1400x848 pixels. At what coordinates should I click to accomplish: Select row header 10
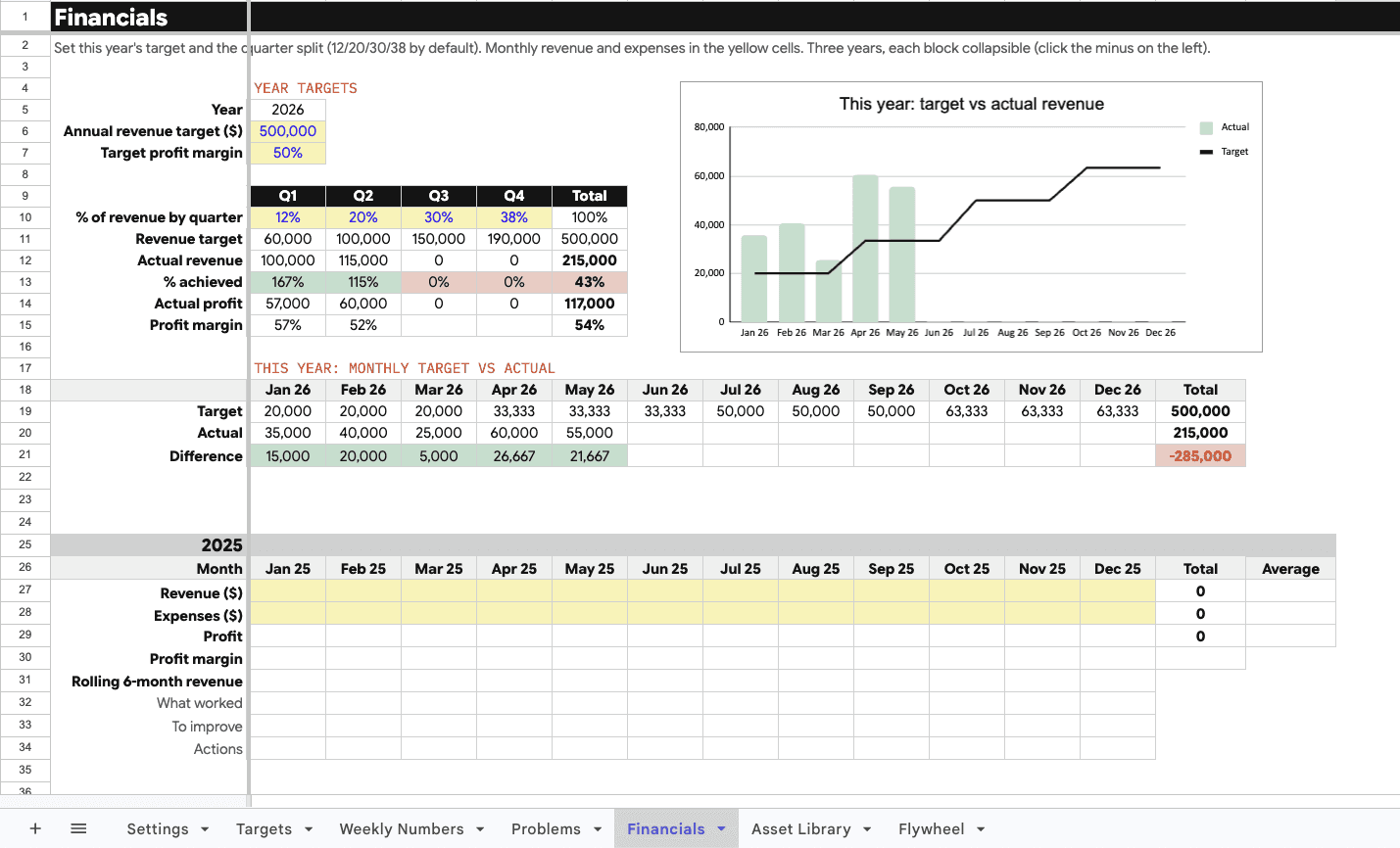coord(25,217)
